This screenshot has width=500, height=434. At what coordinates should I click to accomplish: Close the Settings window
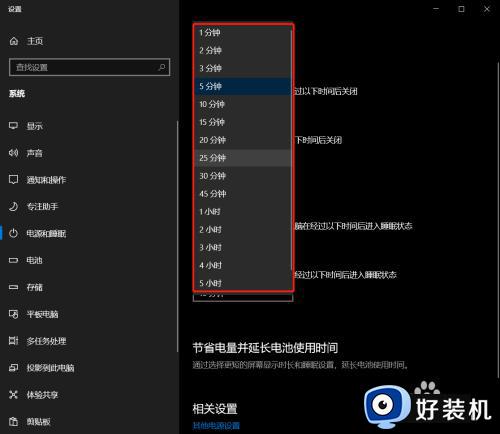(x=487, y=9)
